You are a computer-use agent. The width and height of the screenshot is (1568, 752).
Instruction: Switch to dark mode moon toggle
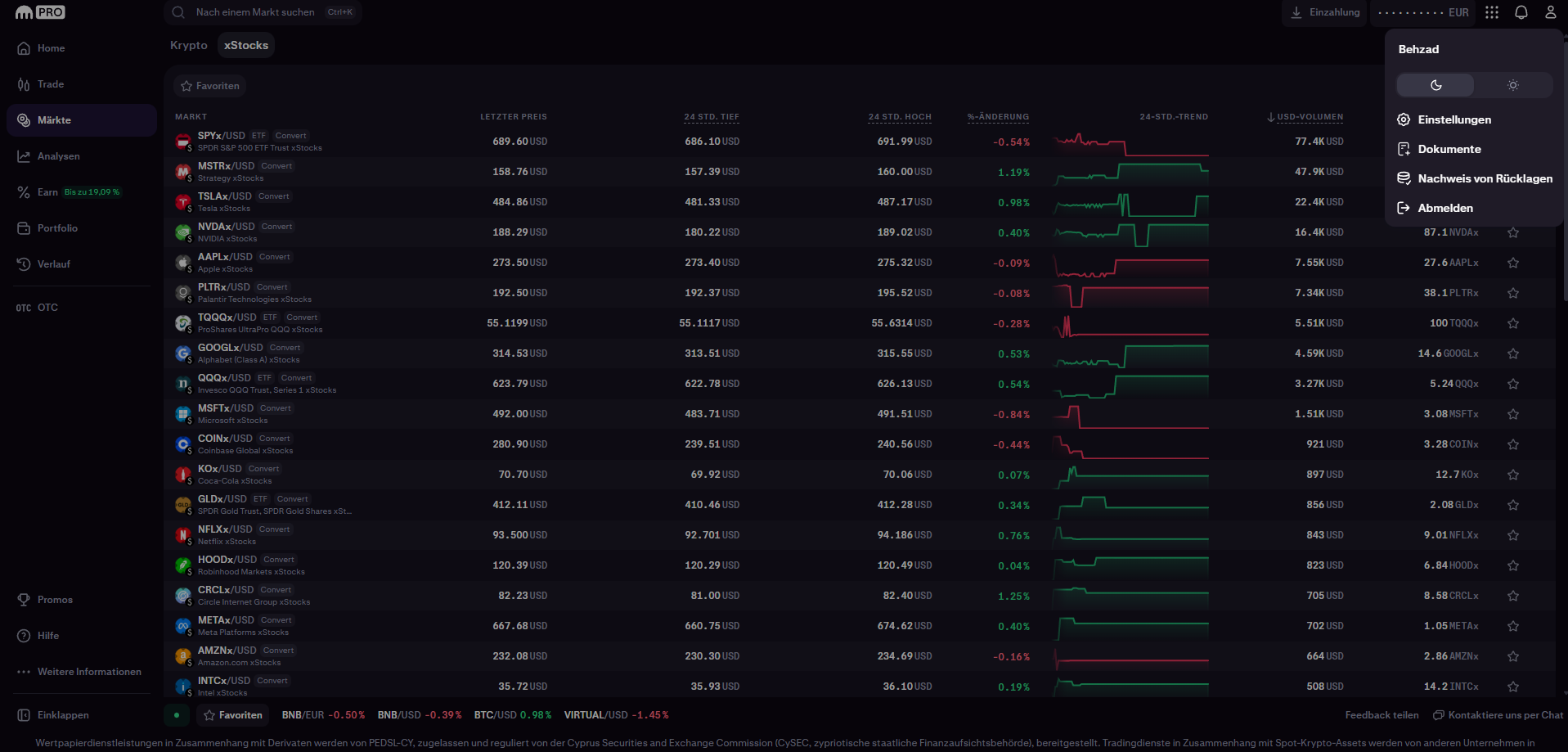pyautogui.click(x=1435, y=85)
